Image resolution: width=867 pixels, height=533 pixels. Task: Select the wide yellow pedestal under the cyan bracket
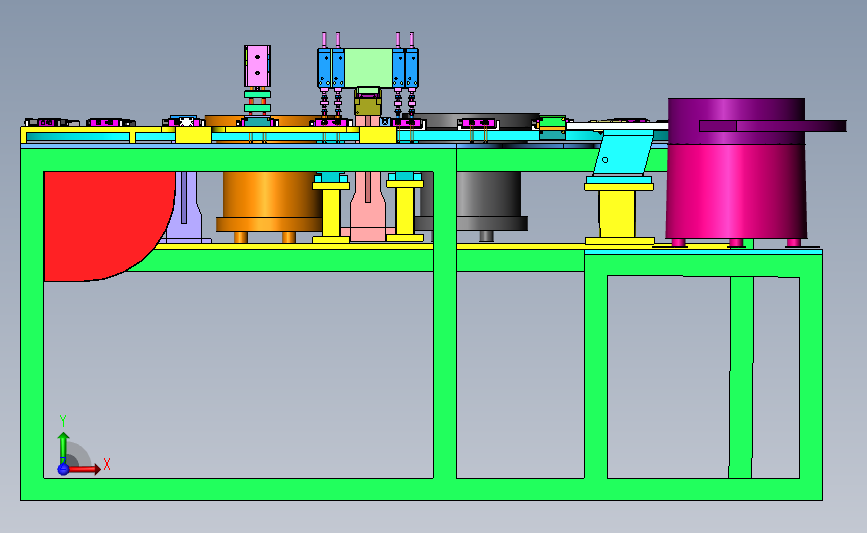(619, 213)
